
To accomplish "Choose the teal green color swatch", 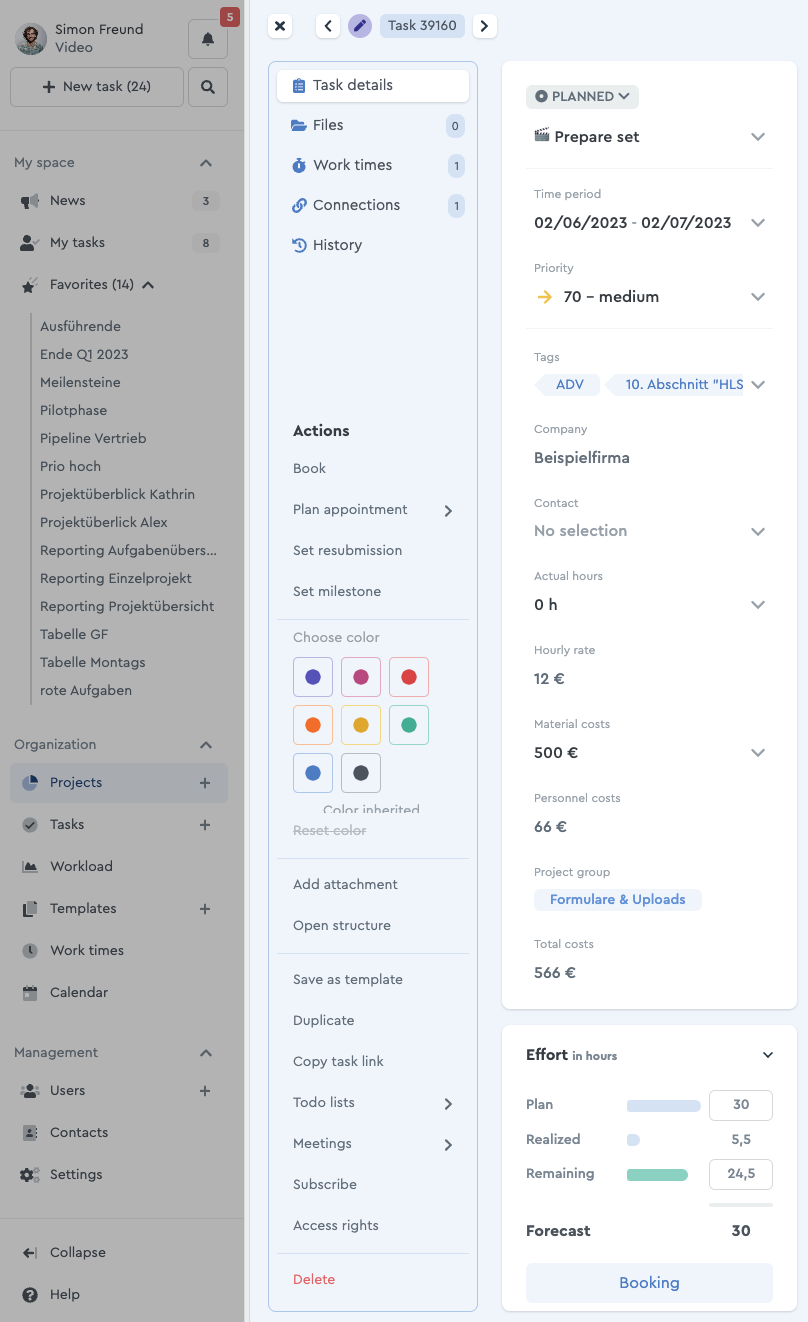I will coord(409,725).
